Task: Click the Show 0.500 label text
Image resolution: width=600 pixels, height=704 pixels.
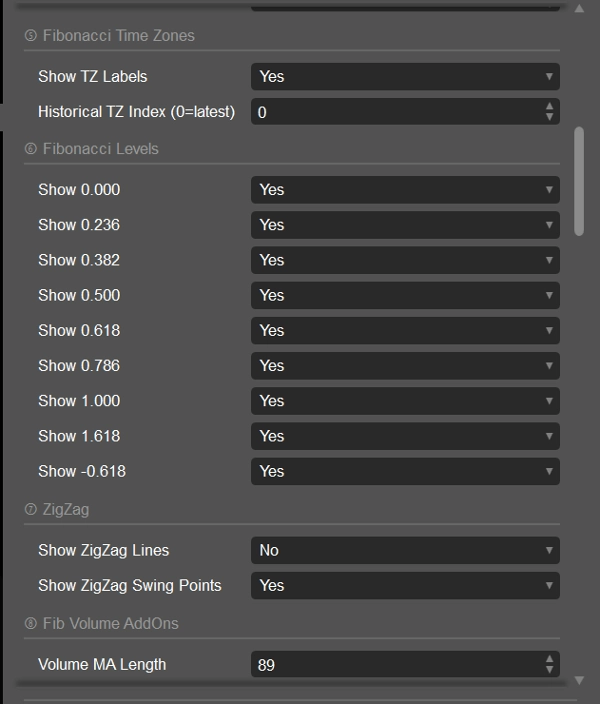Action: pyautogui.click(x=79, y=295)
